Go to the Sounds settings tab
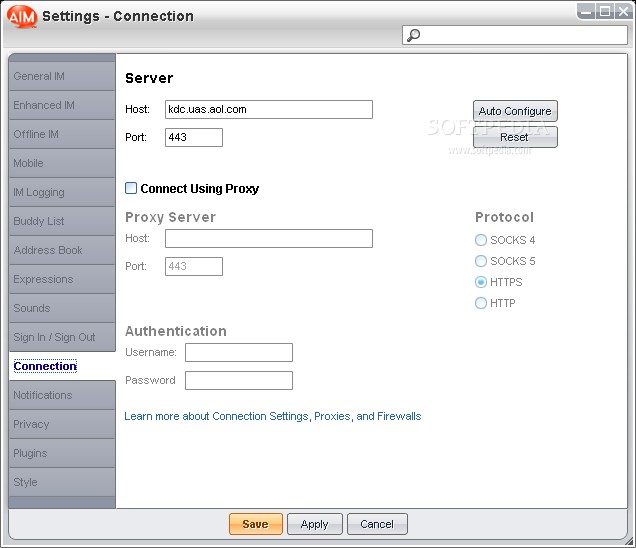The image size is (636, 548). click(62, 308)
